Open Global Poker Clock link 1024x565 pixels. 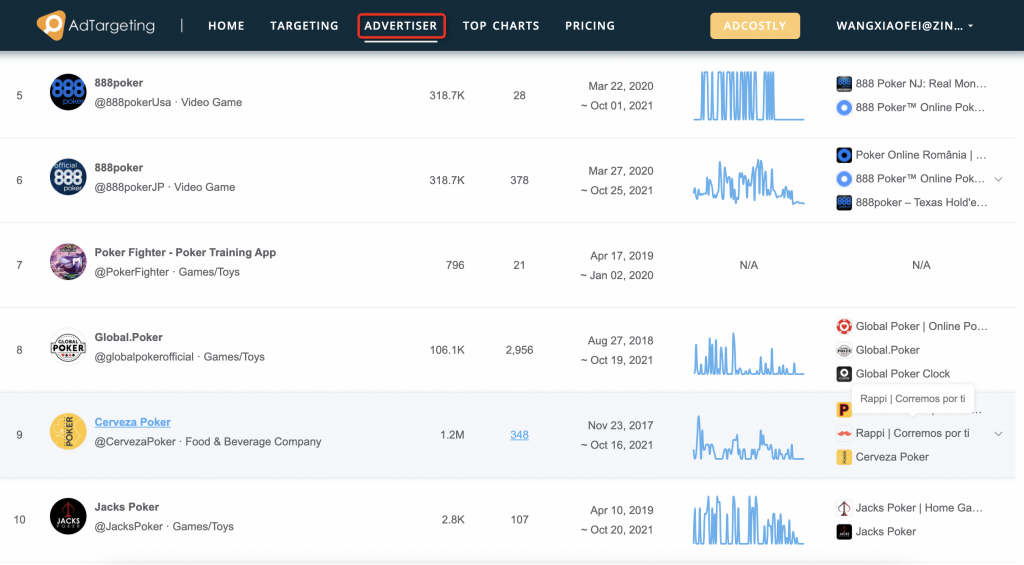[903, 374]
